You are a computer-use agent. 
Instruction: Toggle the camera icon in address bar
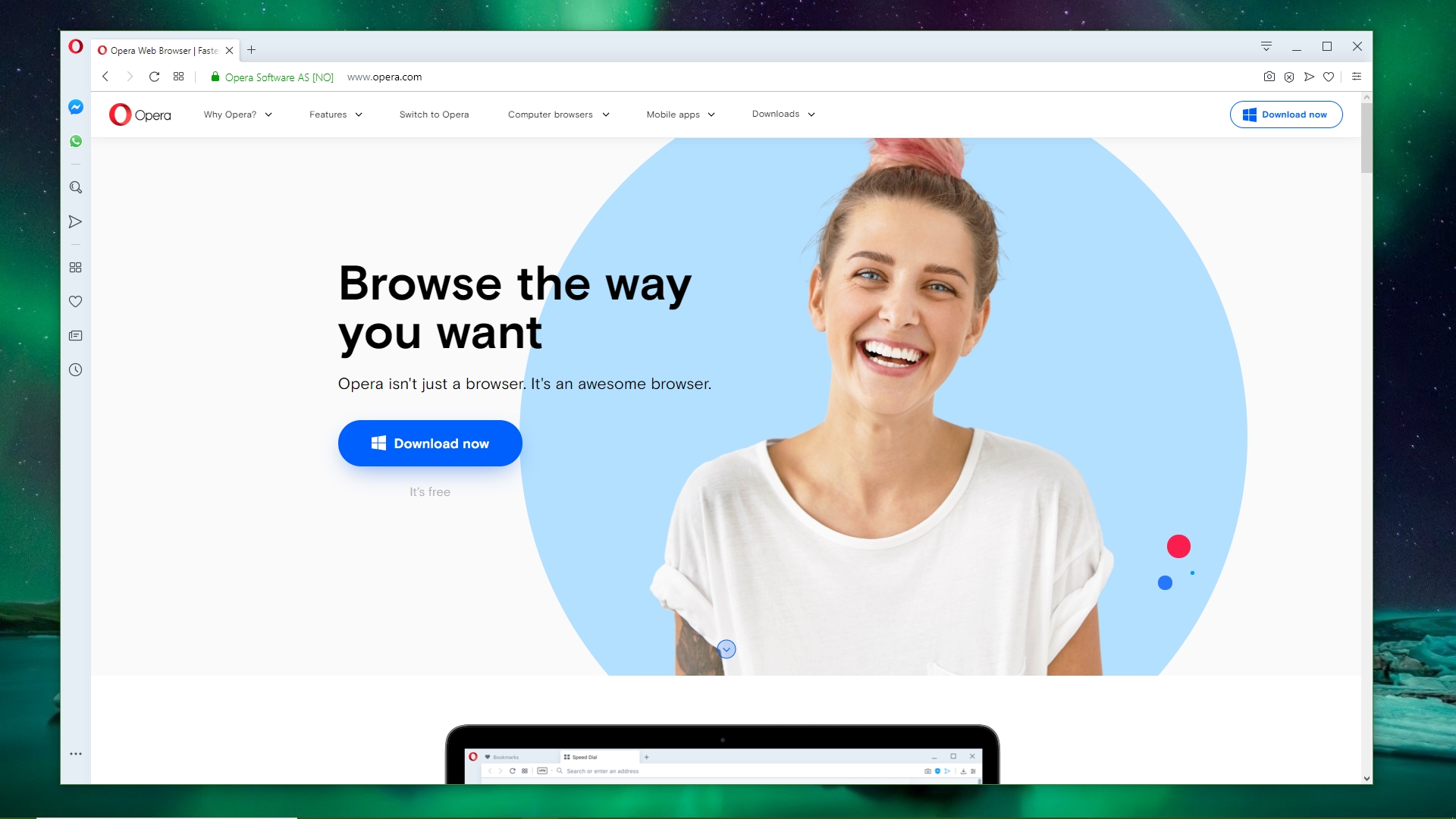(1269, 77)
